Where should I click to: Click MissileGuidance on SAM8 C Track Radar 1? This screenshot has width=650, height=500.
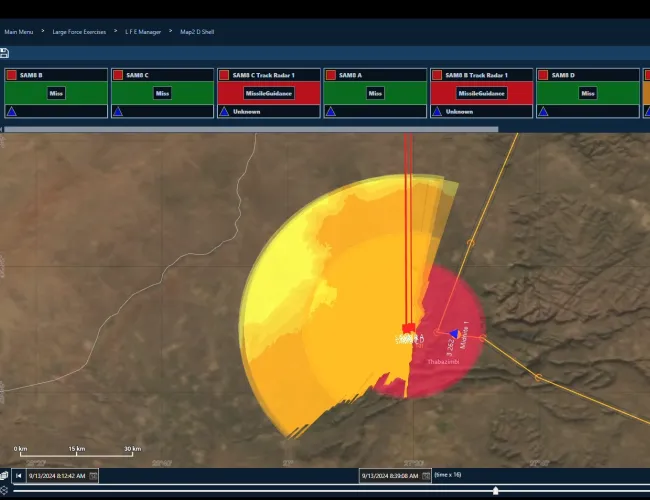[268, 93]
